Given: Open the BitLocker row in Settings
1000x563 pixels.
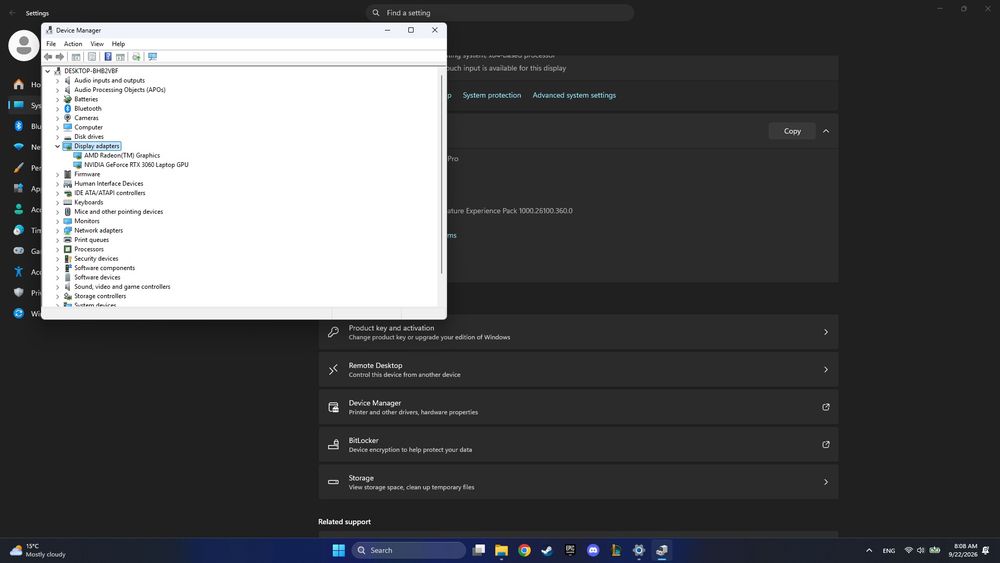Looking at the screenshot, I should (578, 444).
